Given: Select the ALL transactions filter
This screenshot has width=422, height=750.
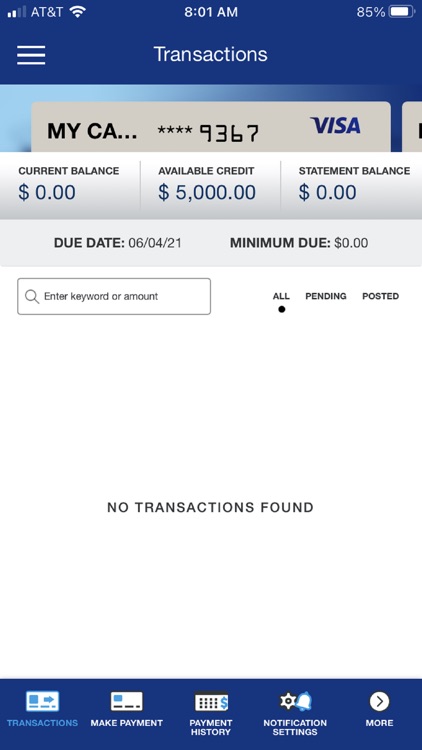Looking at the screenshot, I should [281, 296].
